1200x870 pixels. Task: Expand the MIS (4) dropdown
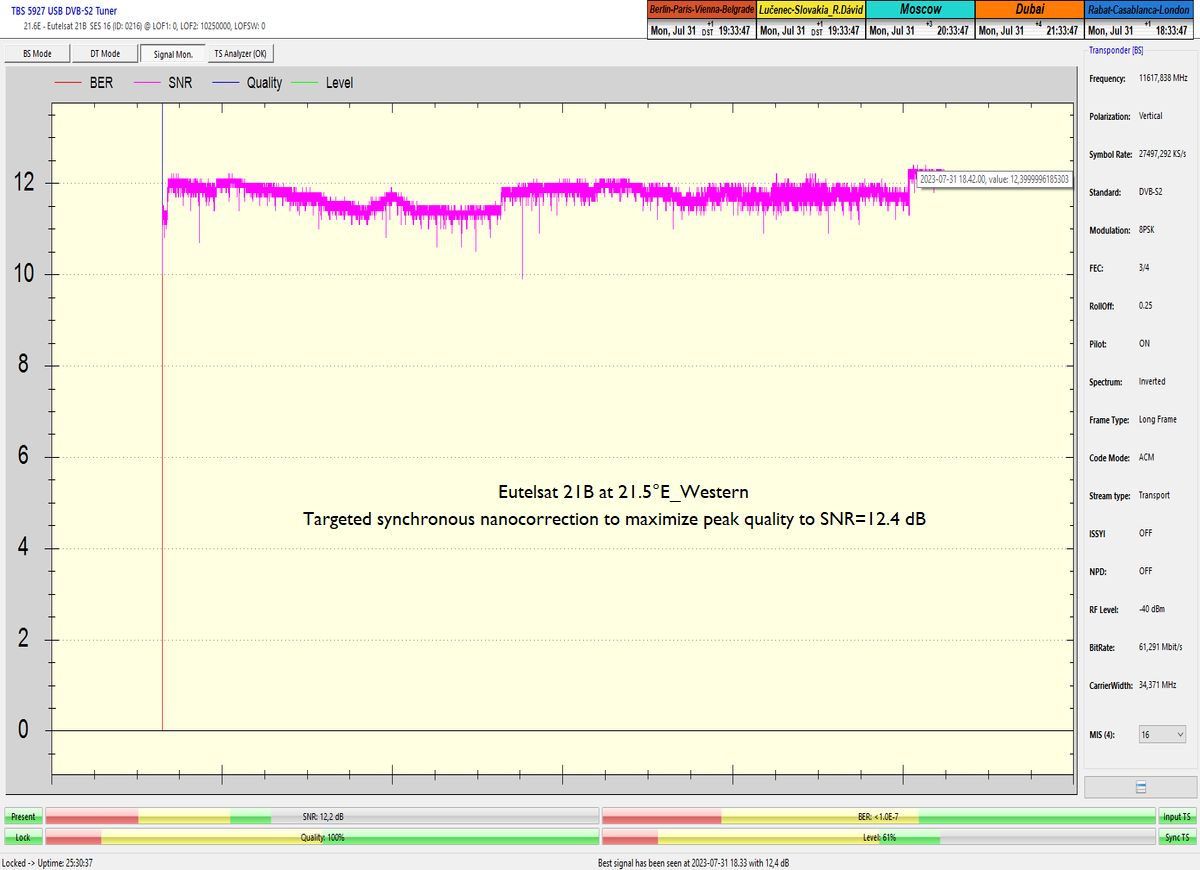pyautogui.click(x=1162, y=735)
